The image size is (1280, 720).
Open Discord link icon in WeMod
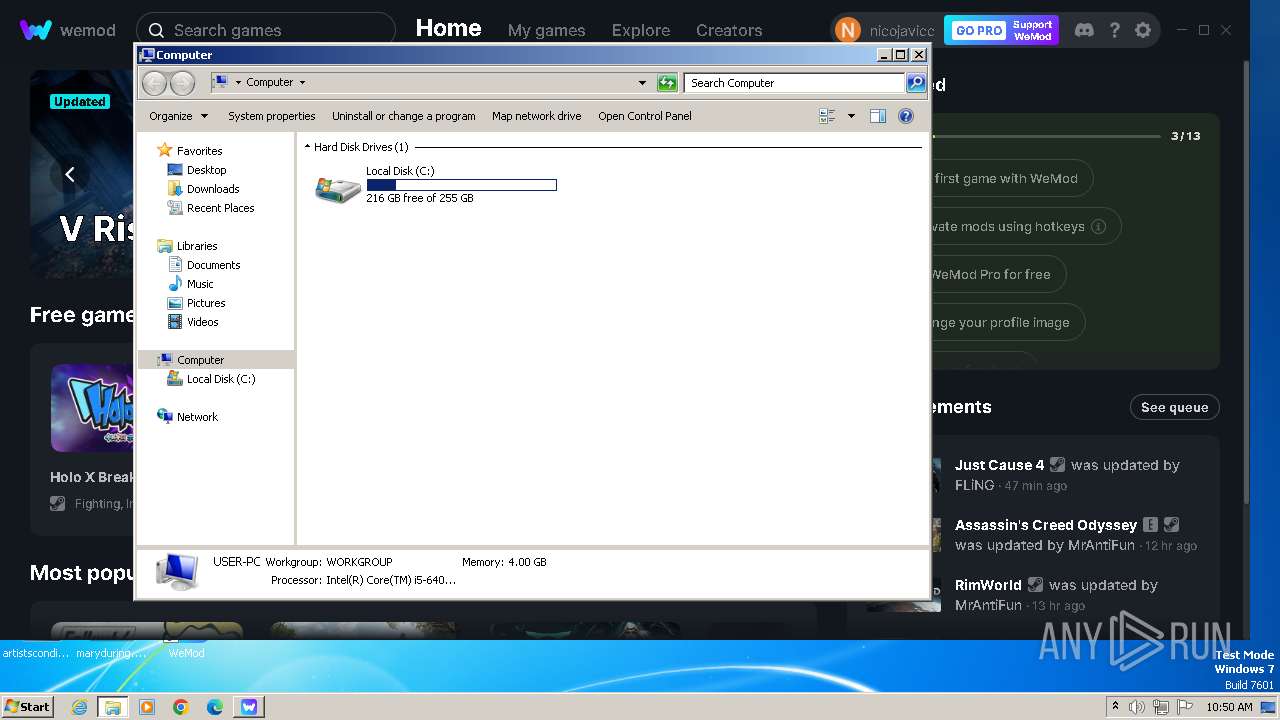pyautogui.click(x=1084, y=30)
